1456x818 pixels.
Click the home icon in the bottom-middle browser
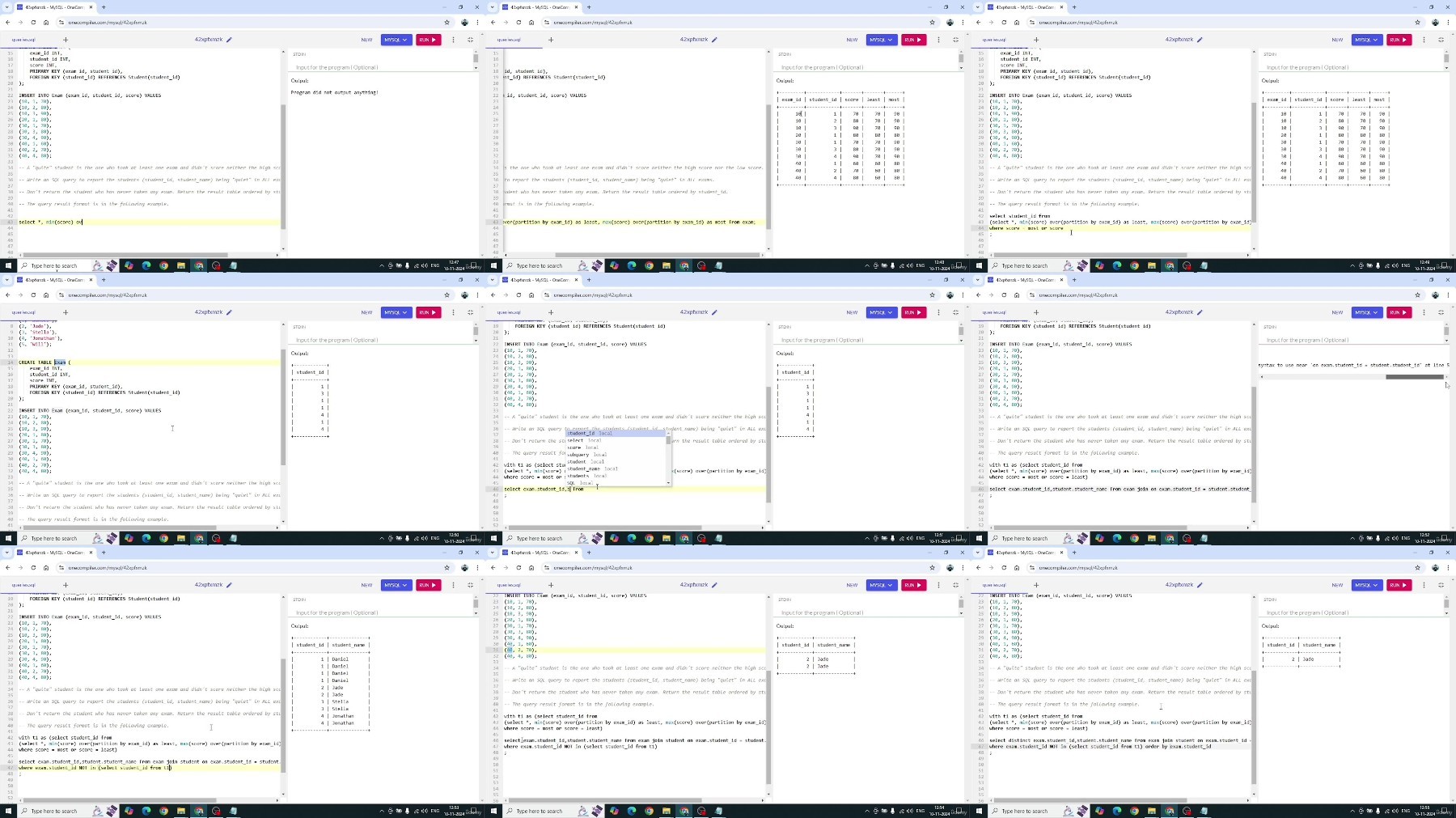tap(531, 568)
